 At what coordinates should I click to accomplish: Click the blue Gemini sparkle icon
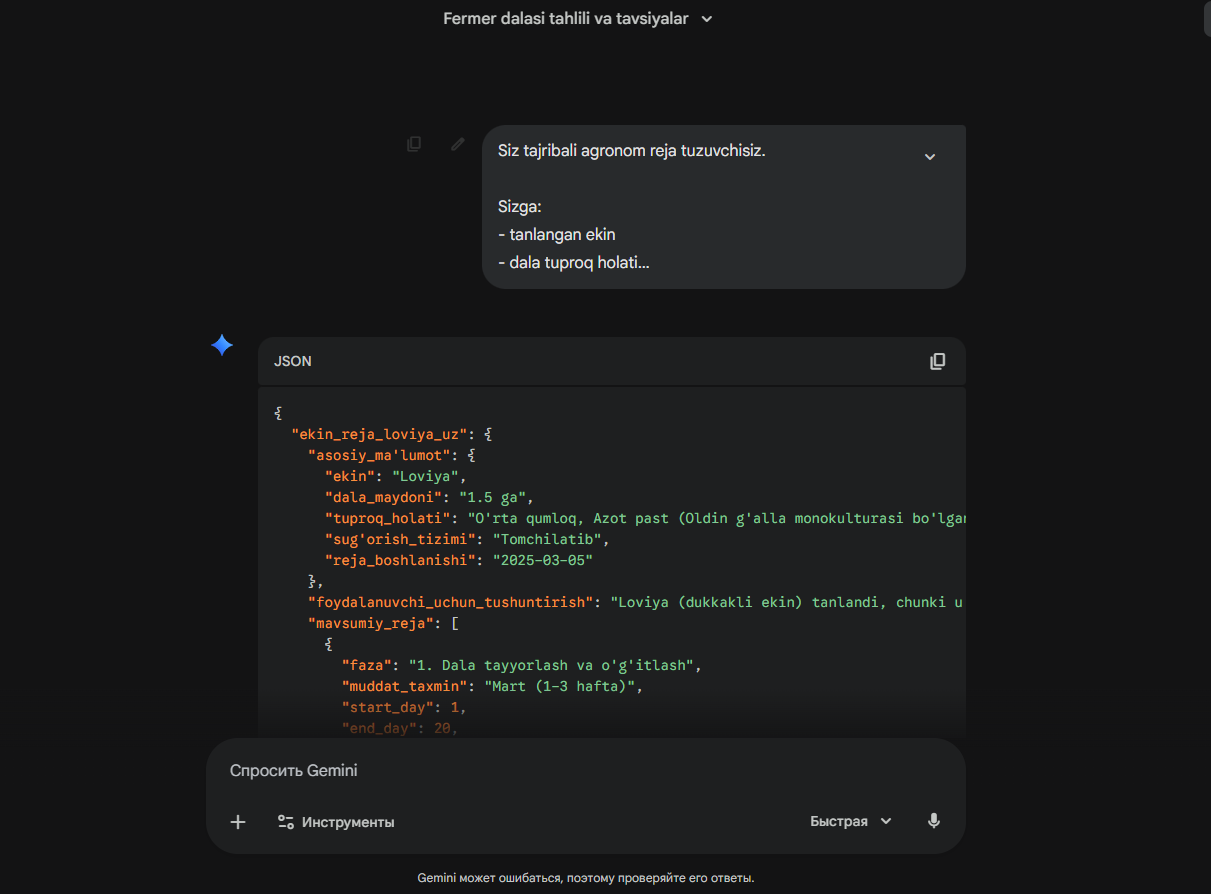222,346
